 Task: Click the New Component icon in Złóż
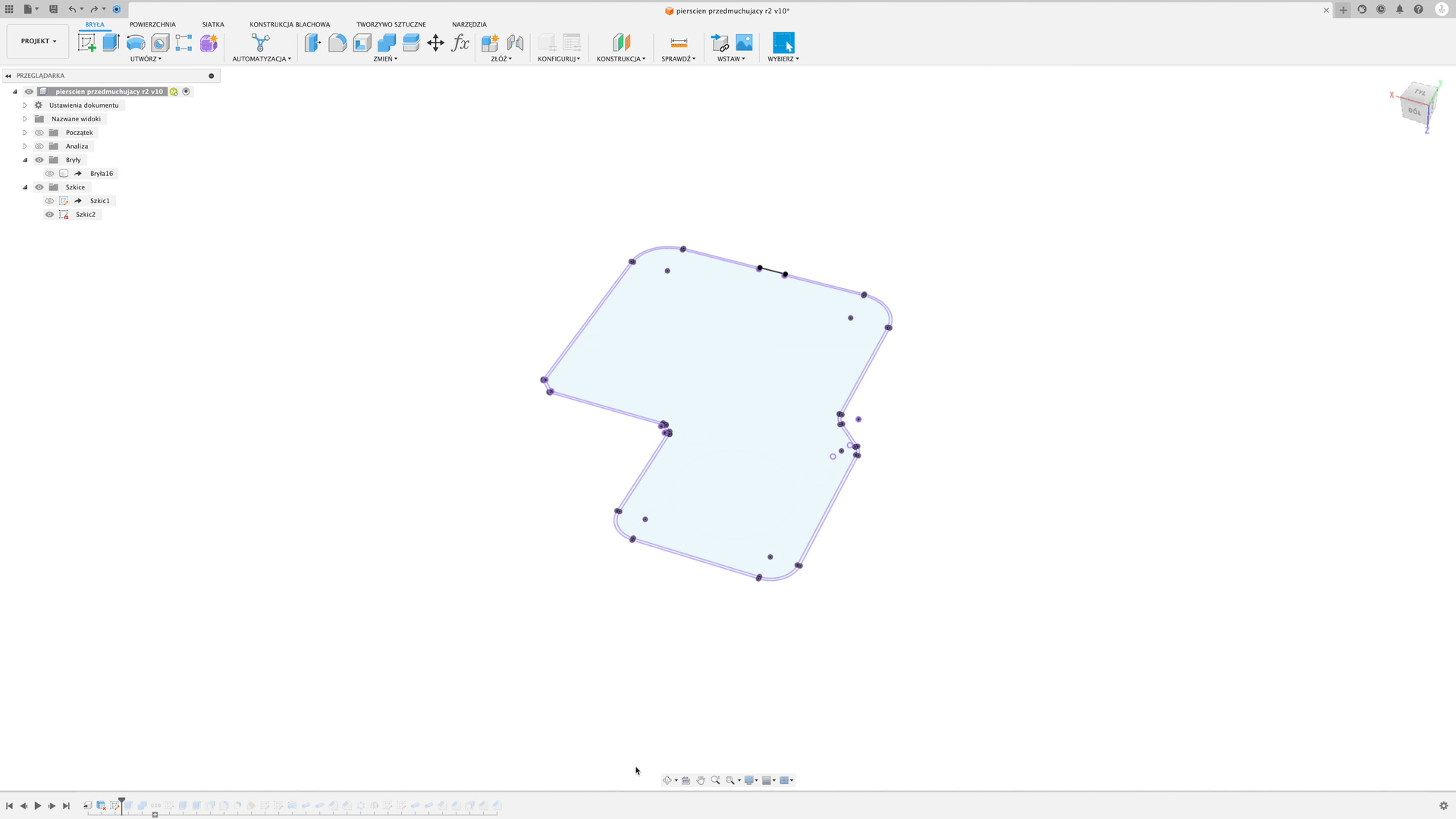490,43
